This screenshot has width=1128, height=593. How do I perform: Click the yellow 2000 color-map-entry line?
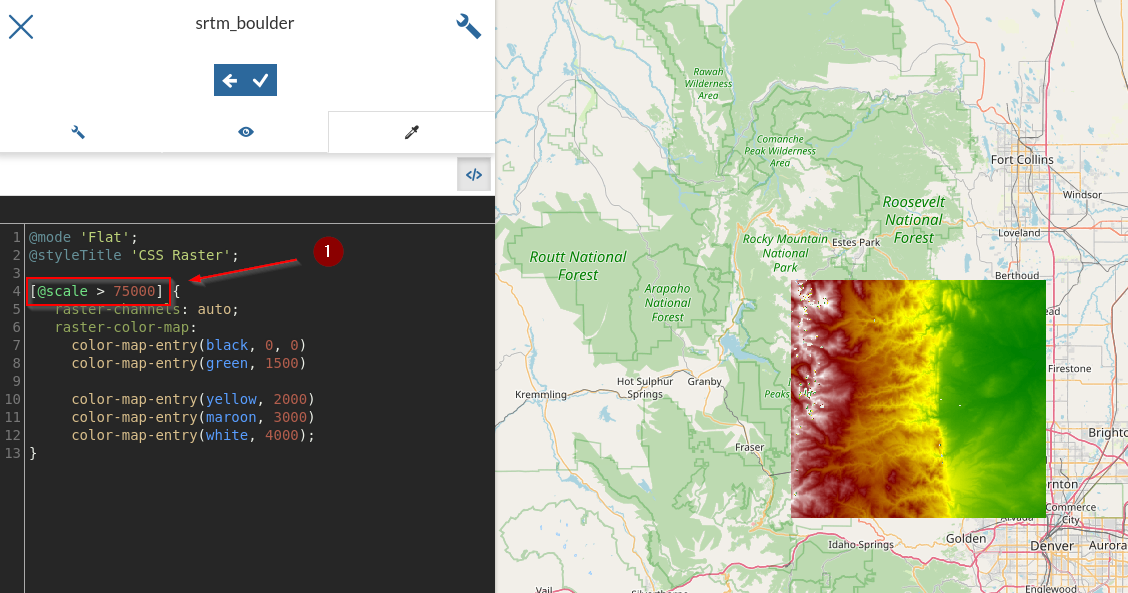[193, 399]
